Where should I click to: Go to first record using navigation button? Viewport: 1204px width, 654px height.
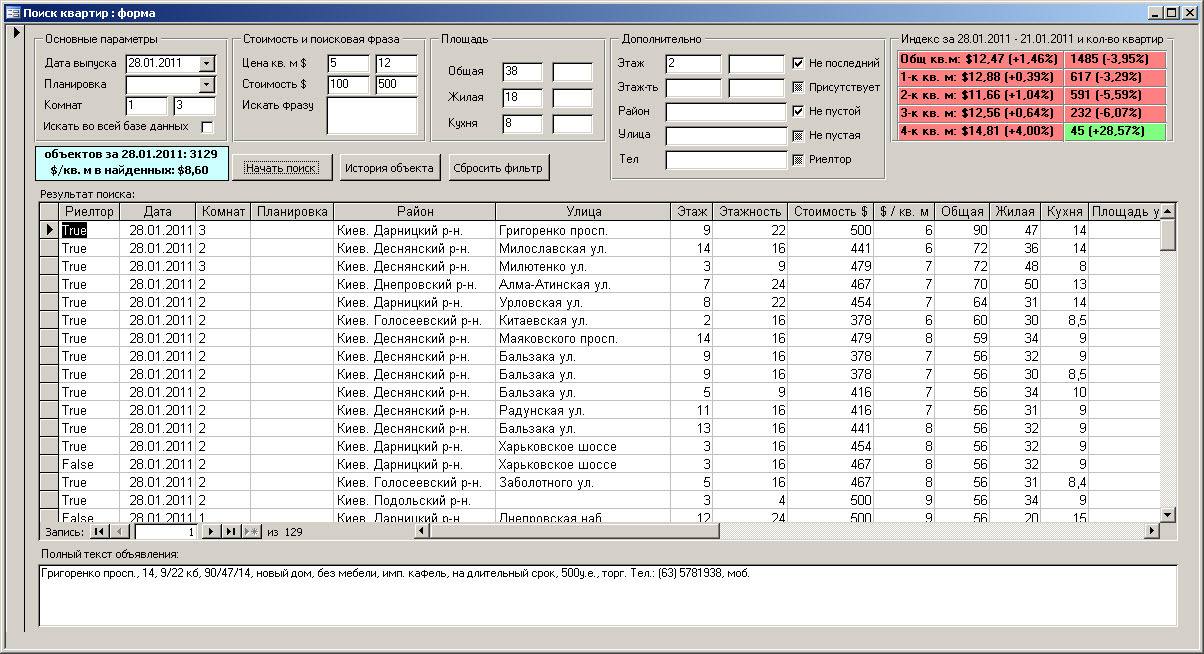coord(98,531)
